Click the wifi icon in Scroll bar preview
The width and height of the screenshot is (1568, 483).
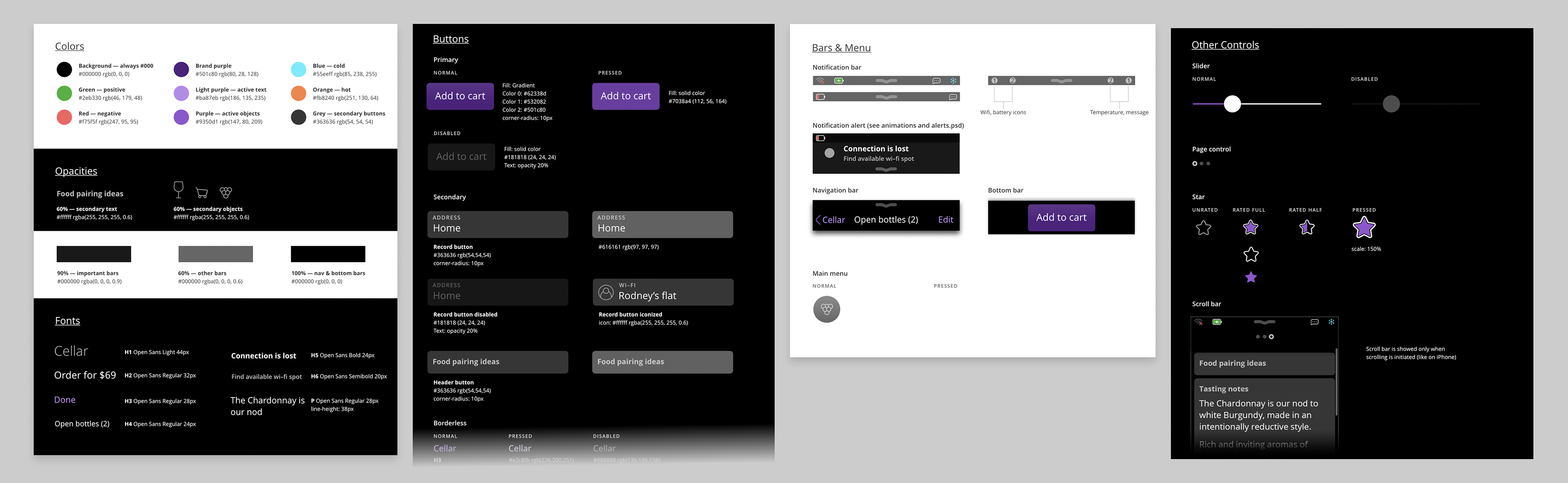pyautogui.click(x=1198, y=322)
